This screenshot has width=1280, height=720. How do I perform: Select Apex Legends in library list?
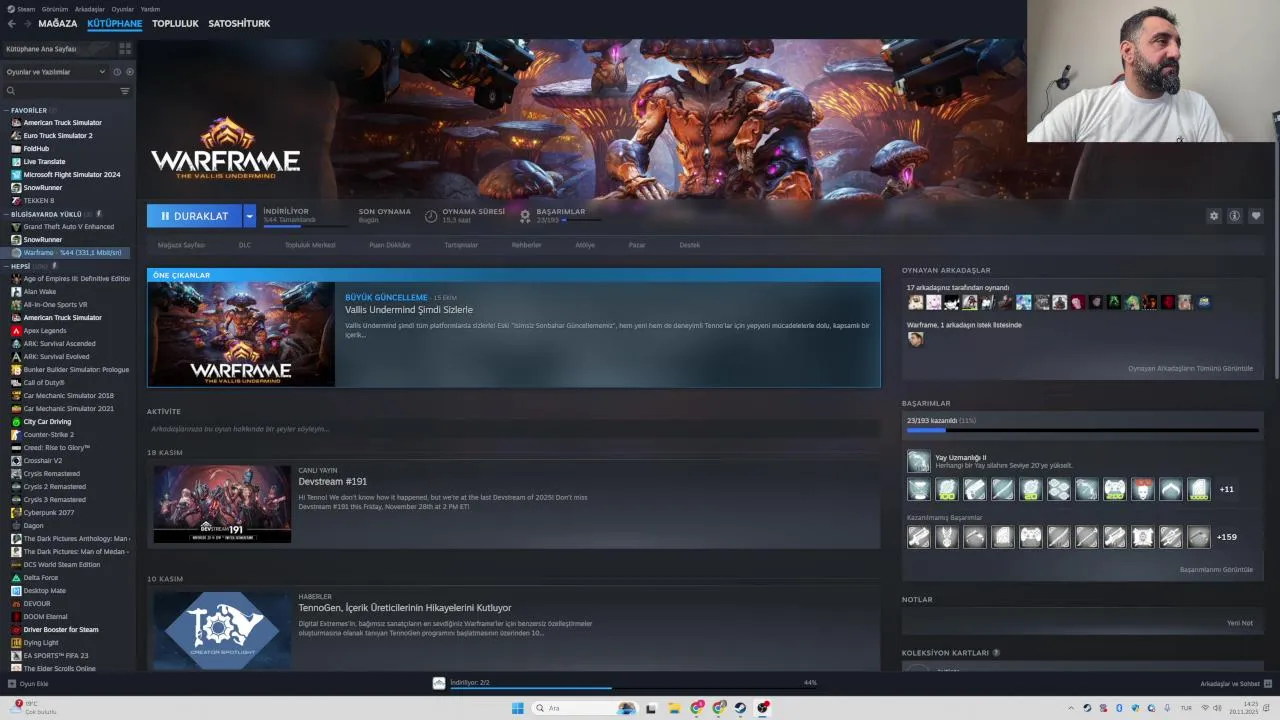(45, 331)
